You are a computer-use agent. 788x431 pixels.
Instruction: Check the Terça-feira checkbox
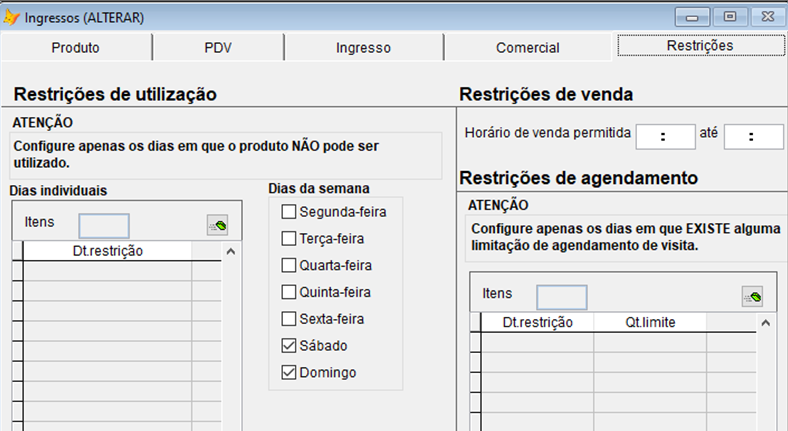point(288,238)
